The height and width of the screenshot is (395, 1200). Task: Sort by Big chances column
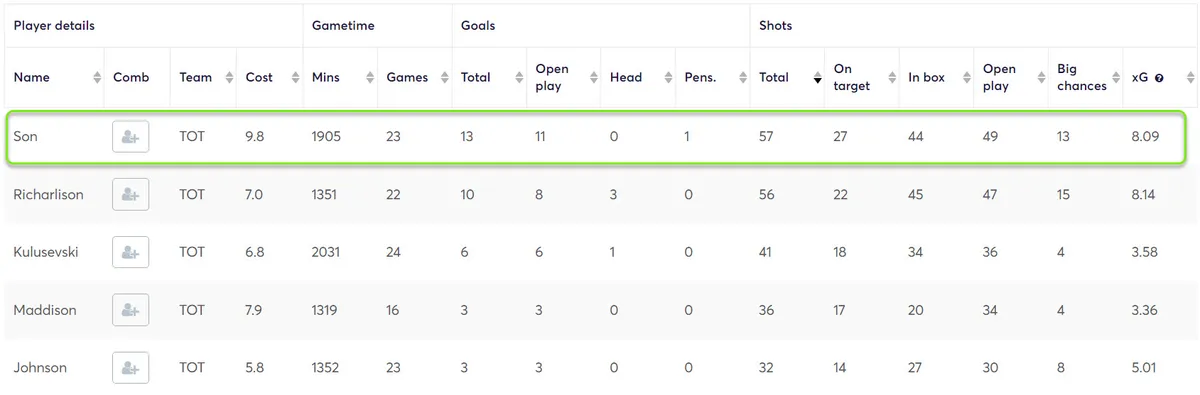[x=1082, y=78]
